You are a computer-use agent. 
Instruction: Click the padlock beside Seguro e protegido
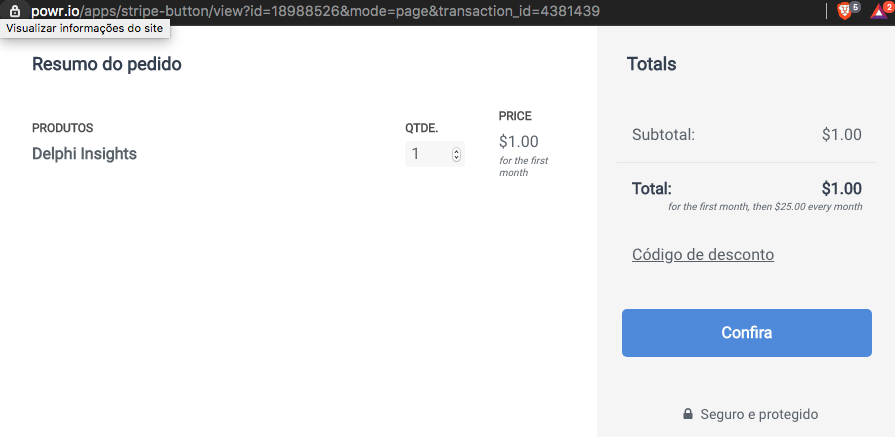tap(688, 414)
